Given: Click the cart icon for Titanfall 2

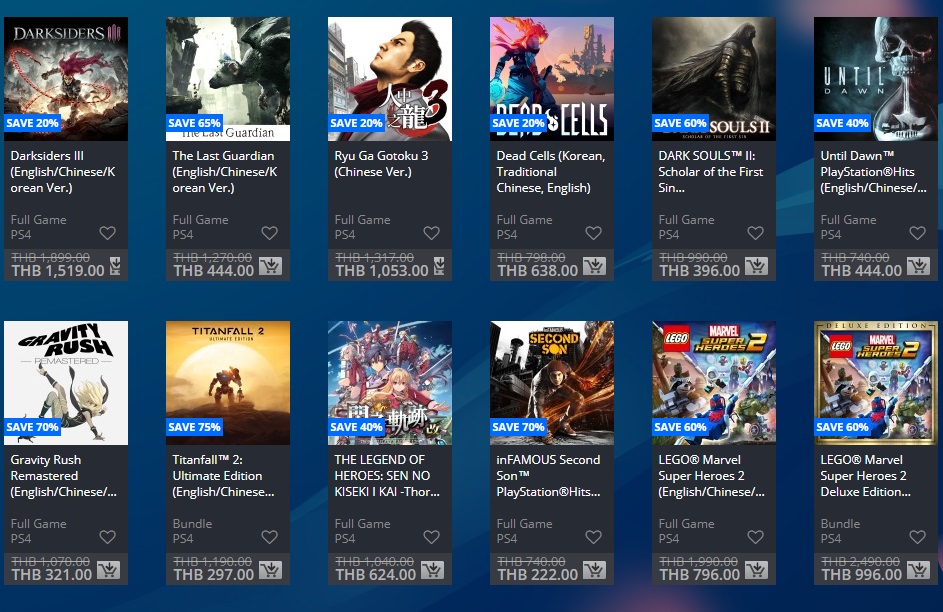Looking at the screenshot, I should 271,570.
